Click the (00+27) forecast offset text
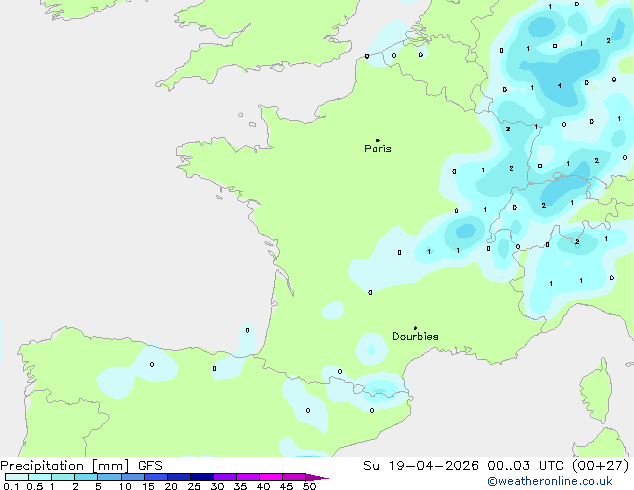 [x=601, y=465]
